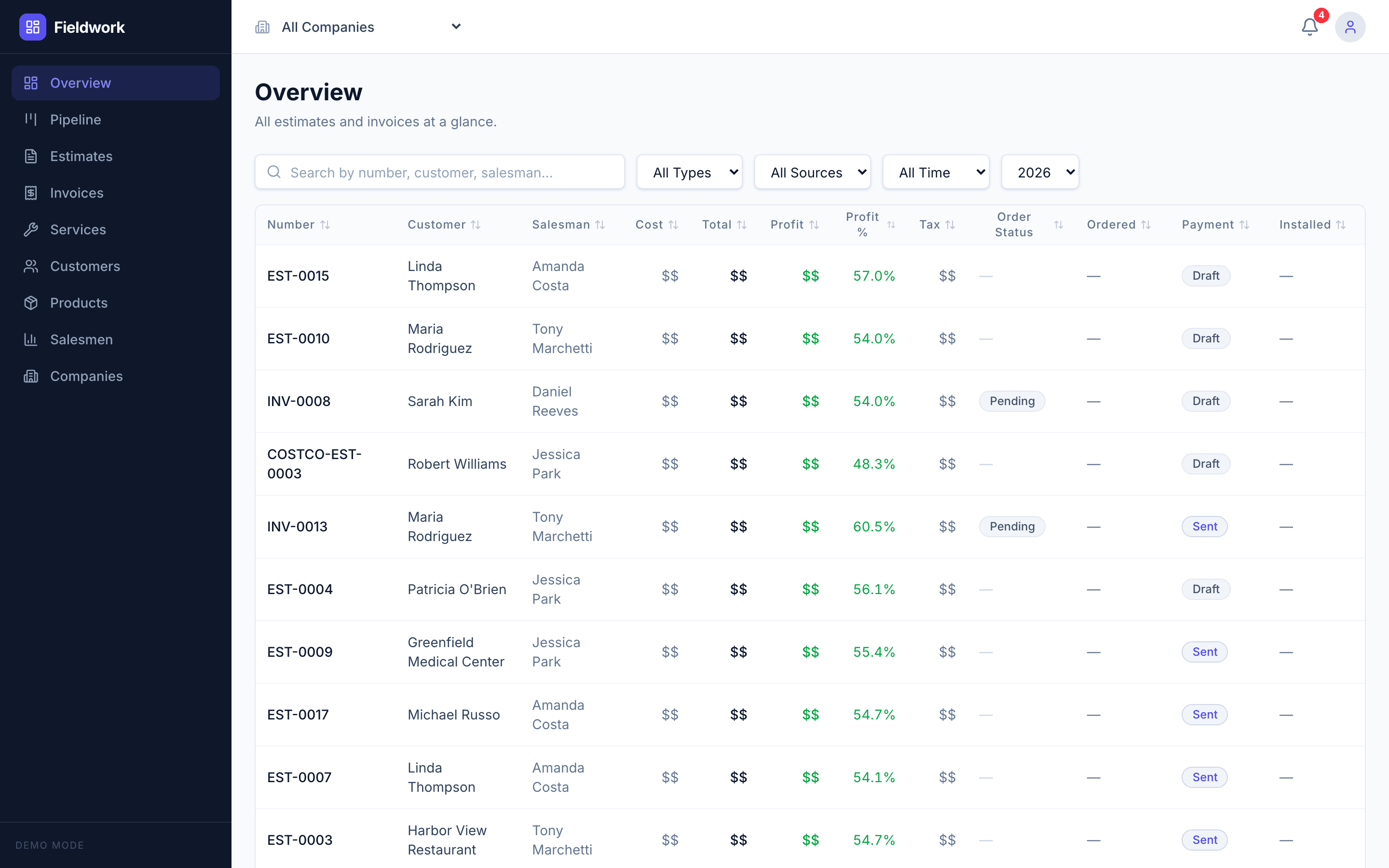This screenshot has height=868, width=1389.
Task: Navigate to the Pipeline menu item
Action: click(x=75, y=120)
